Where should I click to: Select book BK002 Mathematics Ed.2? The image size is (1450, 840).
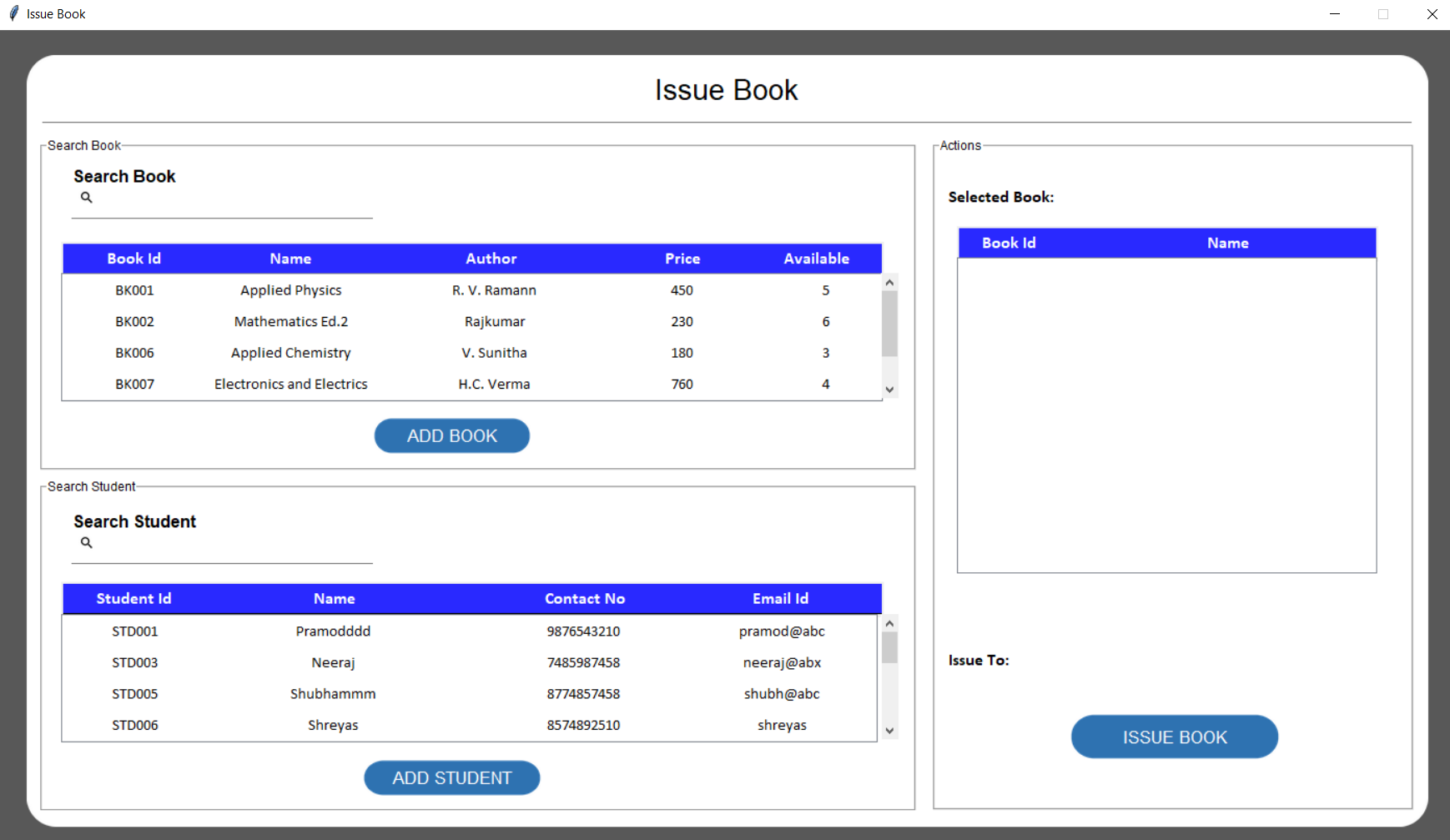(290, 322)
